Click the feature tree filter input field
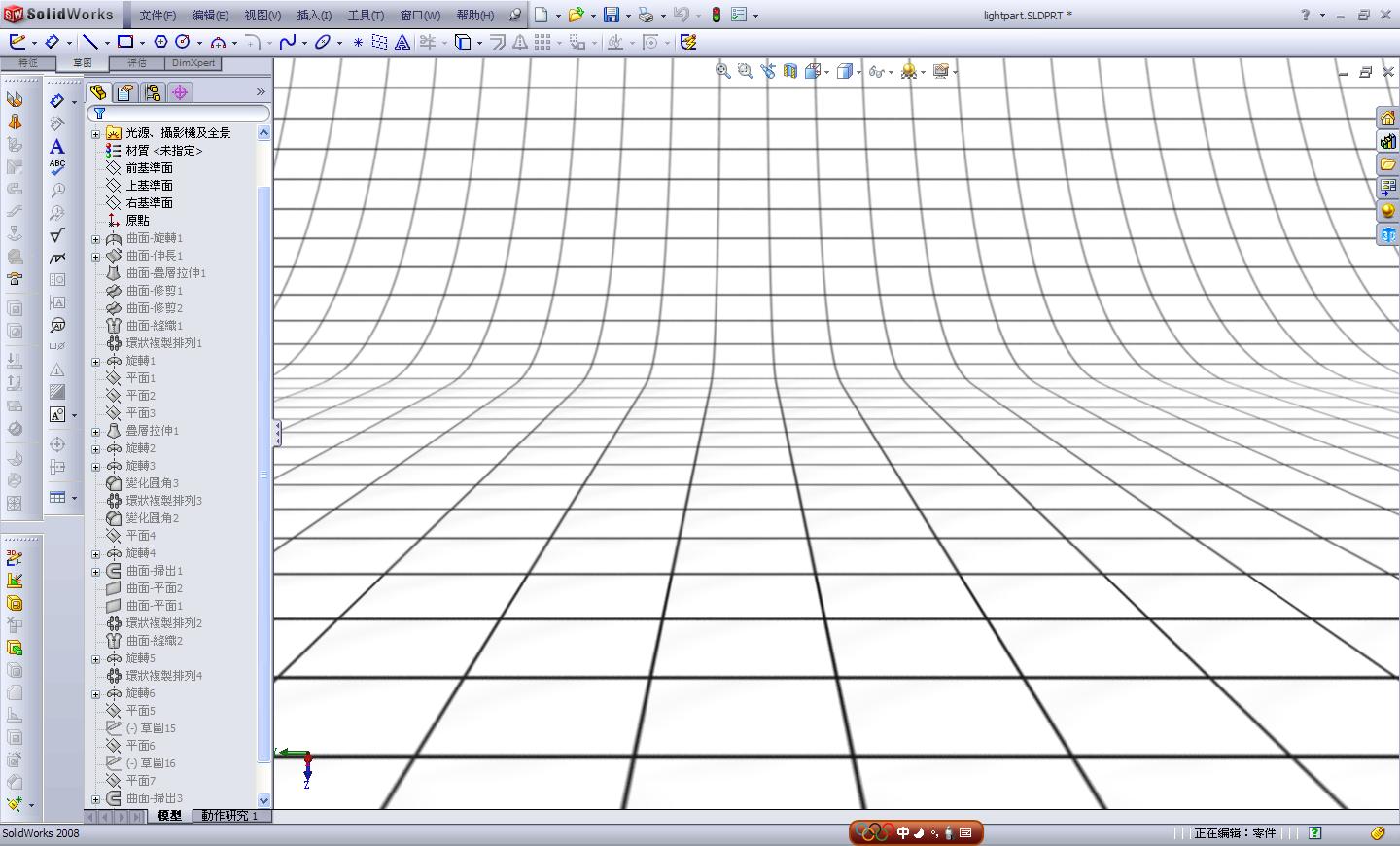The height and width of the screenshot is (846, 1400). pos(179,113)
